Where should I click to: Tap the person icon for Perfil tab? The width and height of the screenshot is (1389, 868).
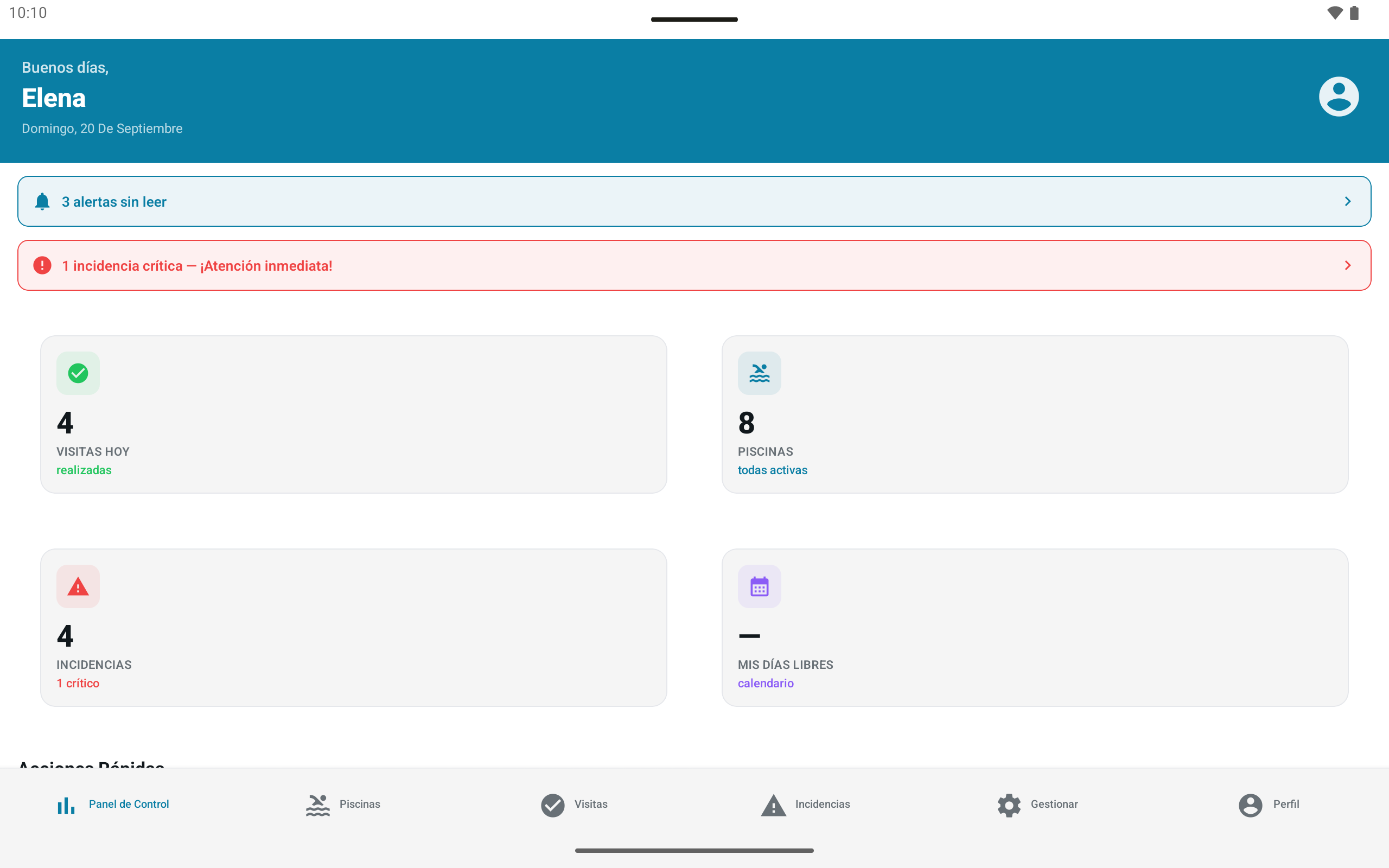click(x=1250, y=805)
